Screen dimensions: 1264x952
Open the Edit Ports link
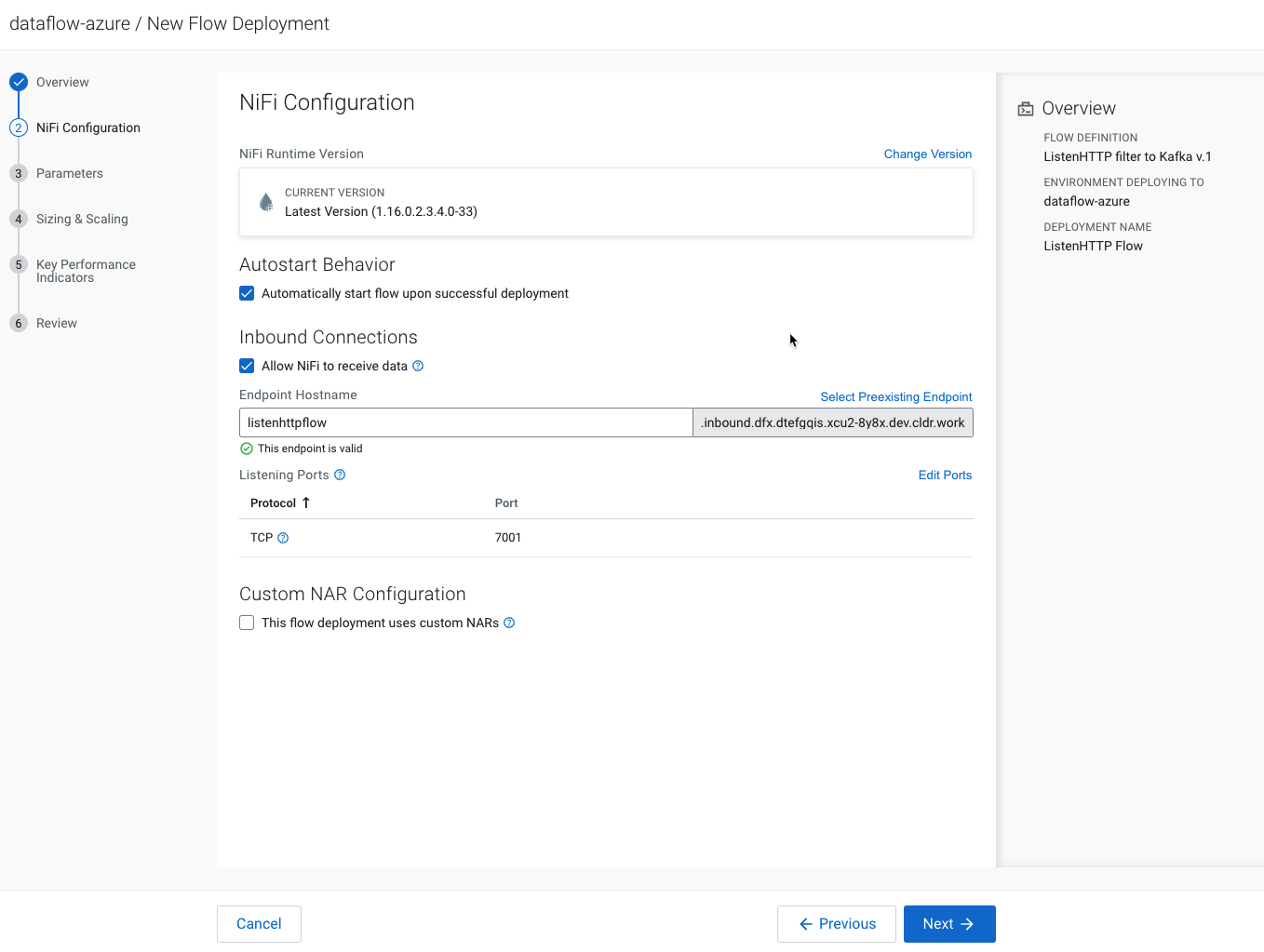click(x=945, y=475)
